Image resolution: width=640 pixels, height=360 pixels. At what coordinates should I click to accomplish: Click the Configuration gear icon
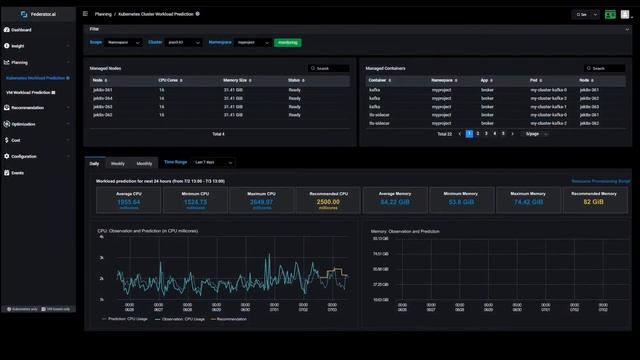point(7,156)
